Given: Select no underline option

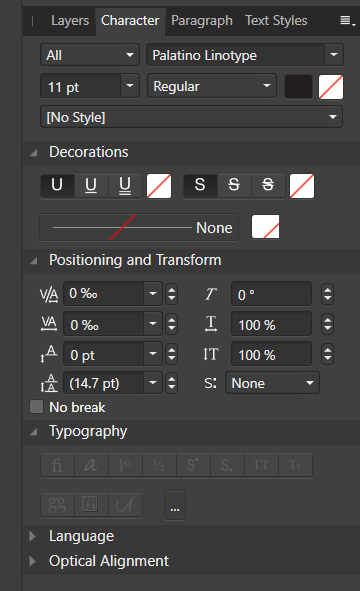Looking at the screenshot, I should (57, 185).
